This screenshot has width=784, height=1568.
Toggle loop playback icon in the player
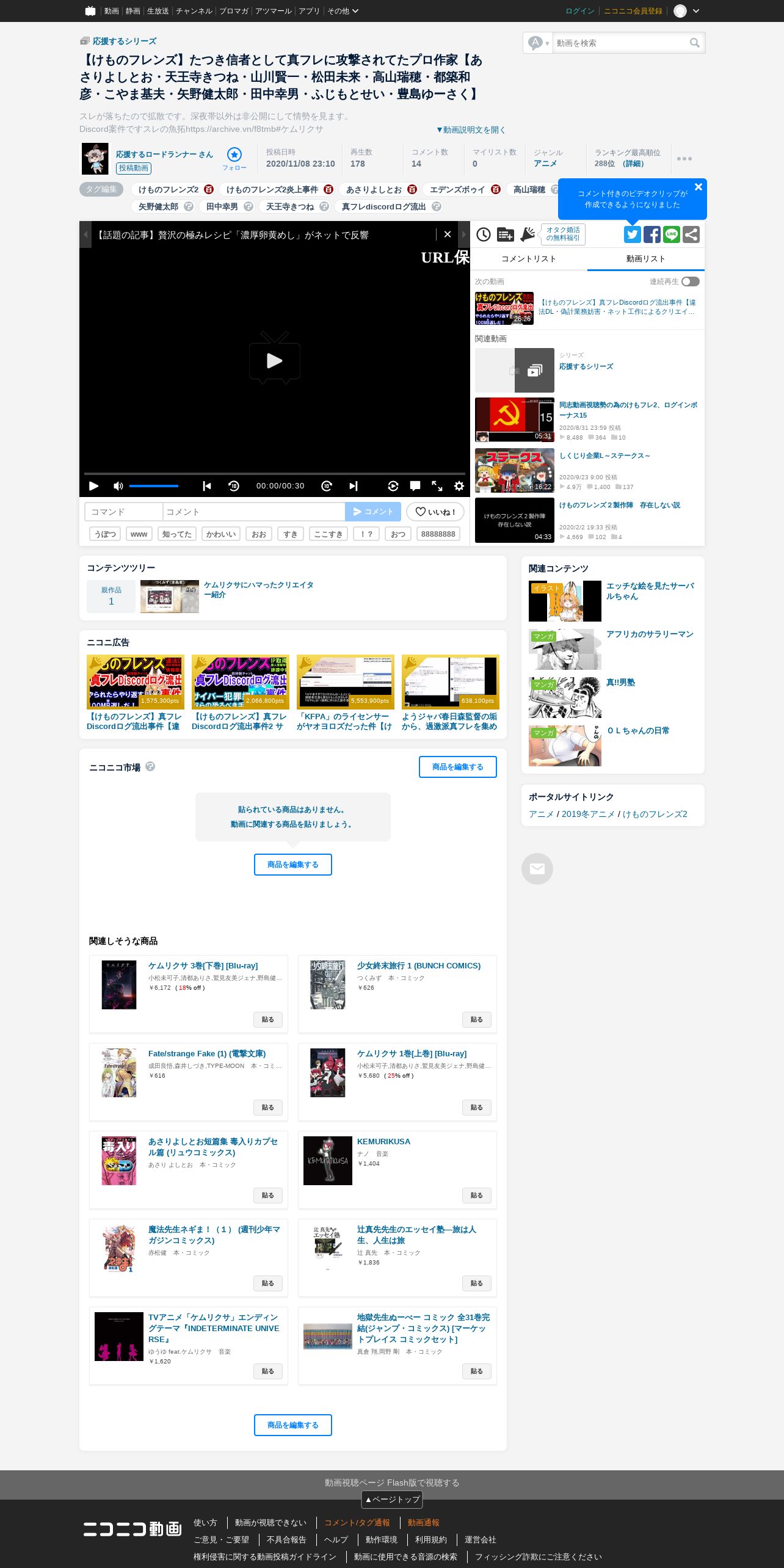coord(393,486)
